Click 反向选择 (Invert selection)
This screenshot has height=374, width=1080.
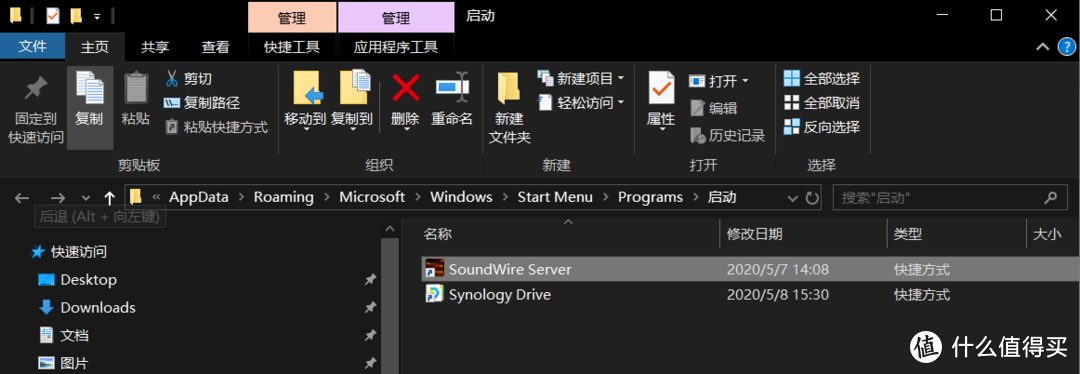(x=822, y=127)
